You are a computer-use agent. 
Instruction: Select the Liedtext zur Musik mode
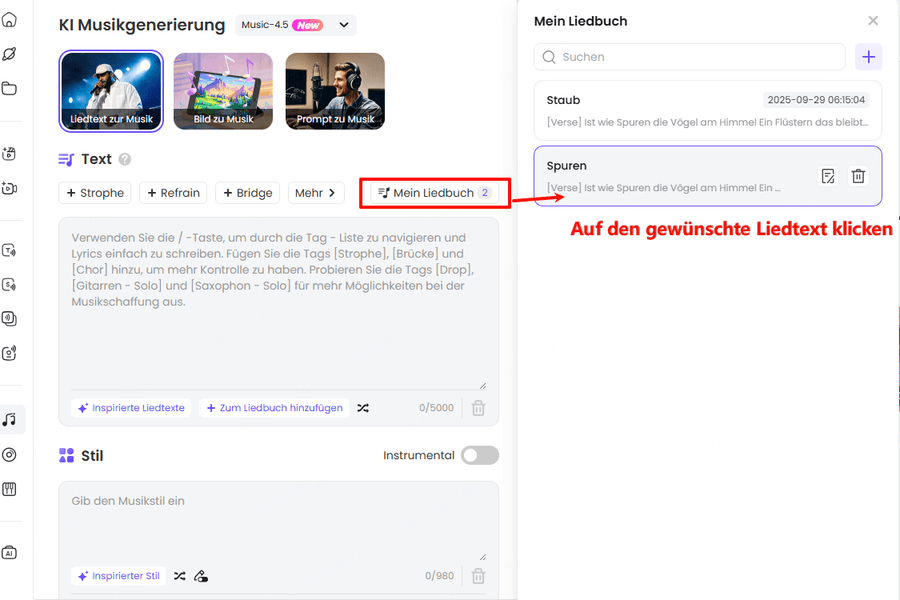coord(111,91)
